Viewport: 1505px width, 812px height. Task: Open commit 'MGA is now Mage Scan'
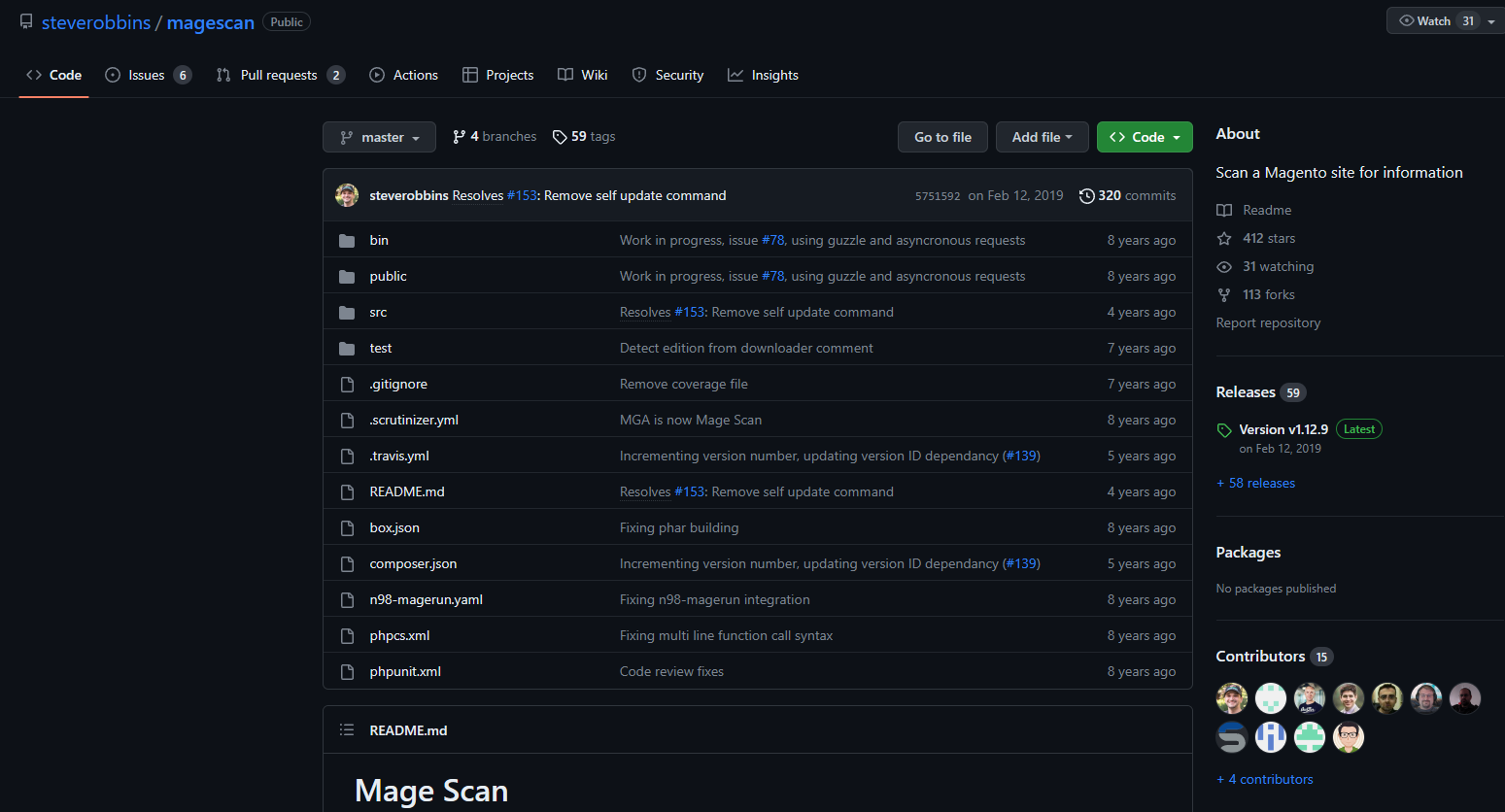pyautogui.click(x=691, y=421)
